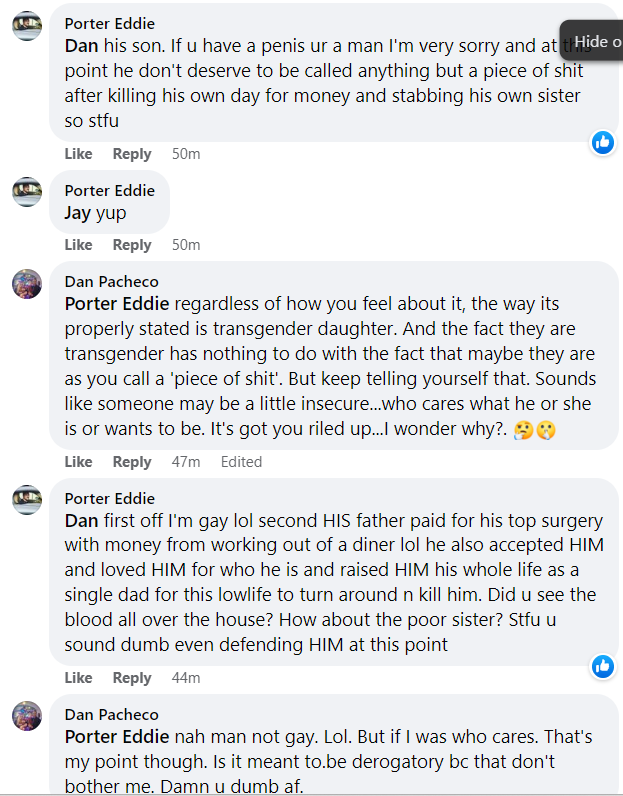
Task: Like Dan Pacheco's 'transgender daughter' comment
Action: [78, 462]
